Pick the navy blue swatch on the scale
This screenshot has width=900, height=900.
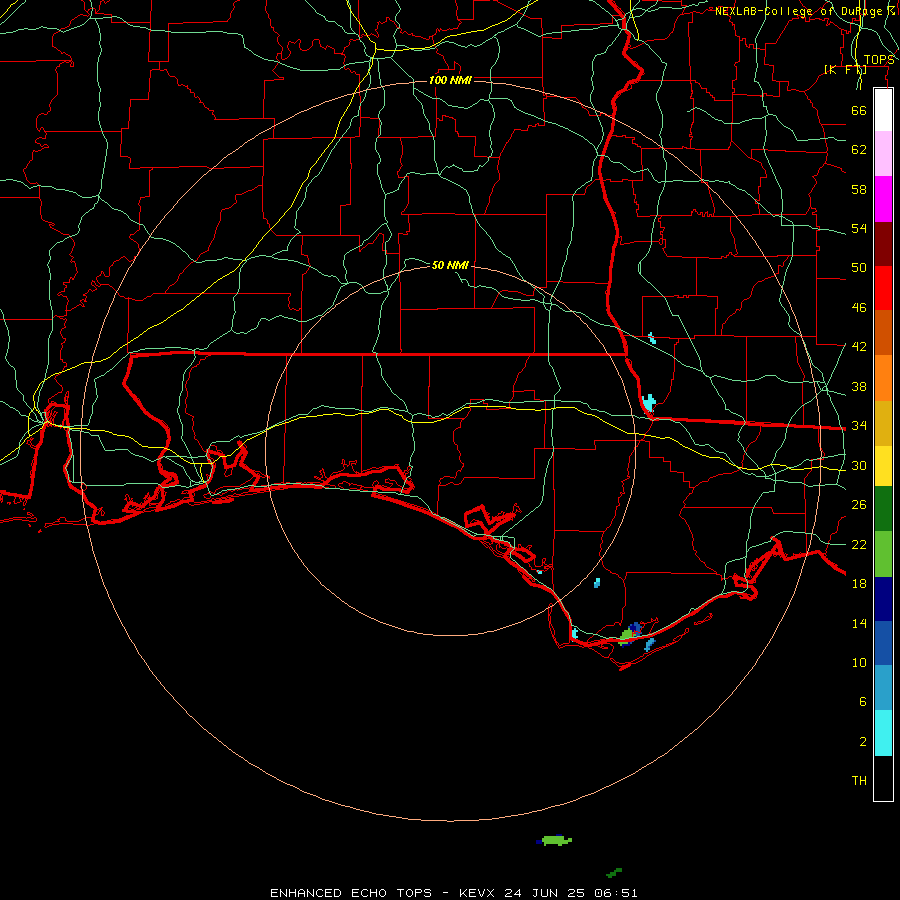(x=883, y=599)
